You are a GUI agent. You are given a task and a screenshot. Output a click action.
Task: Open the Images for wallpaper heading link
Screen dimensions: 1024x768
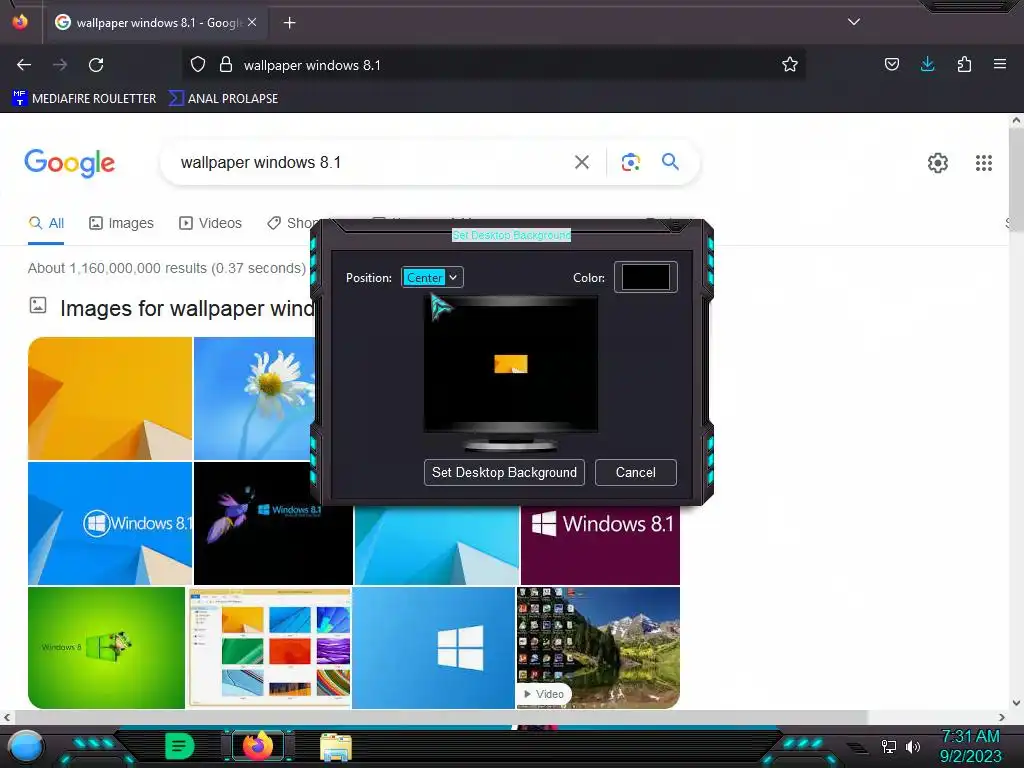187,308
